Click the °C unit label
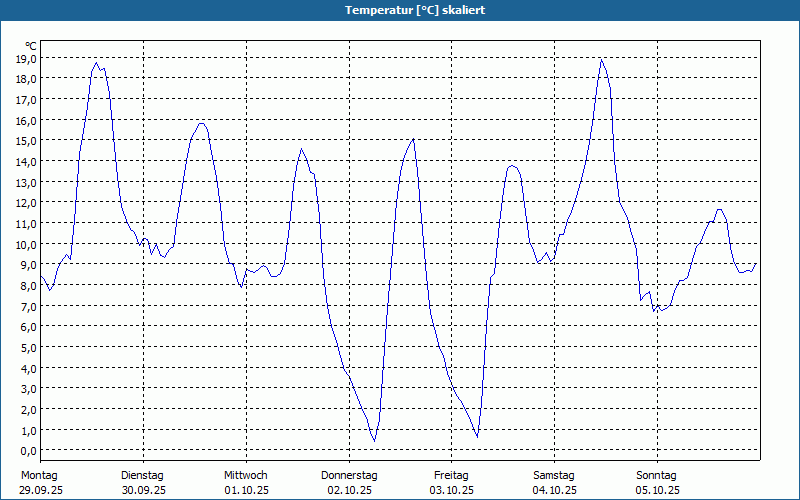Image resolution: width=800 pixels, height=500 pixels. [x=31, y=46]
